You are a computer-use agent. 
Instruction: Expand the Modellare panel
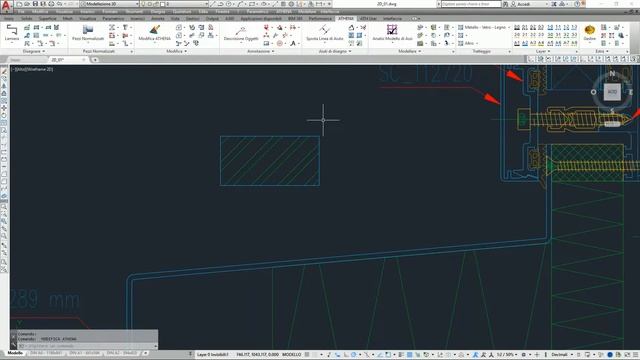pos(409,51)
